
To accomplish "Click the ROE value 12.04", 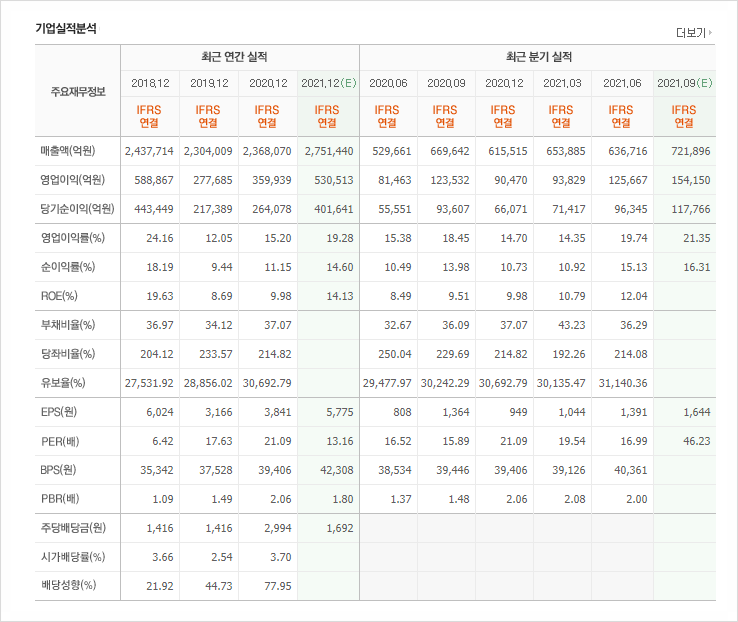I will [634, 296].
